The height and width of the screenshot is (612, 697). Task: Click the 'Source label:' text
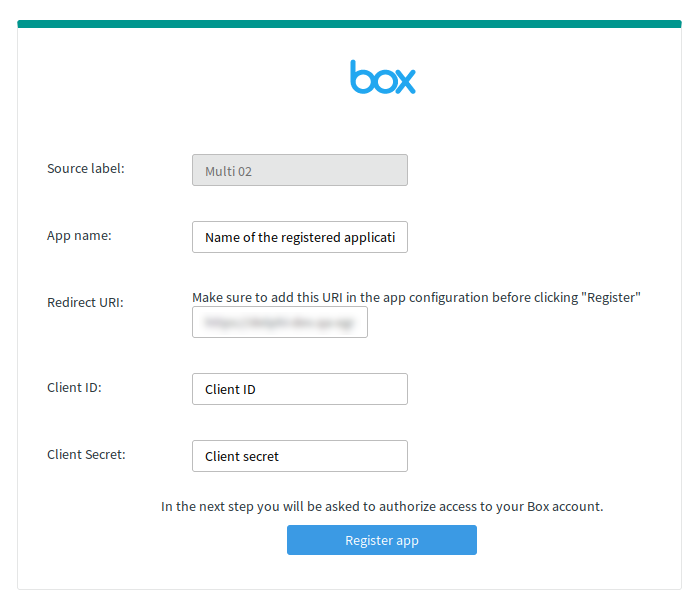pyautogui.click(x=86, y=168)
